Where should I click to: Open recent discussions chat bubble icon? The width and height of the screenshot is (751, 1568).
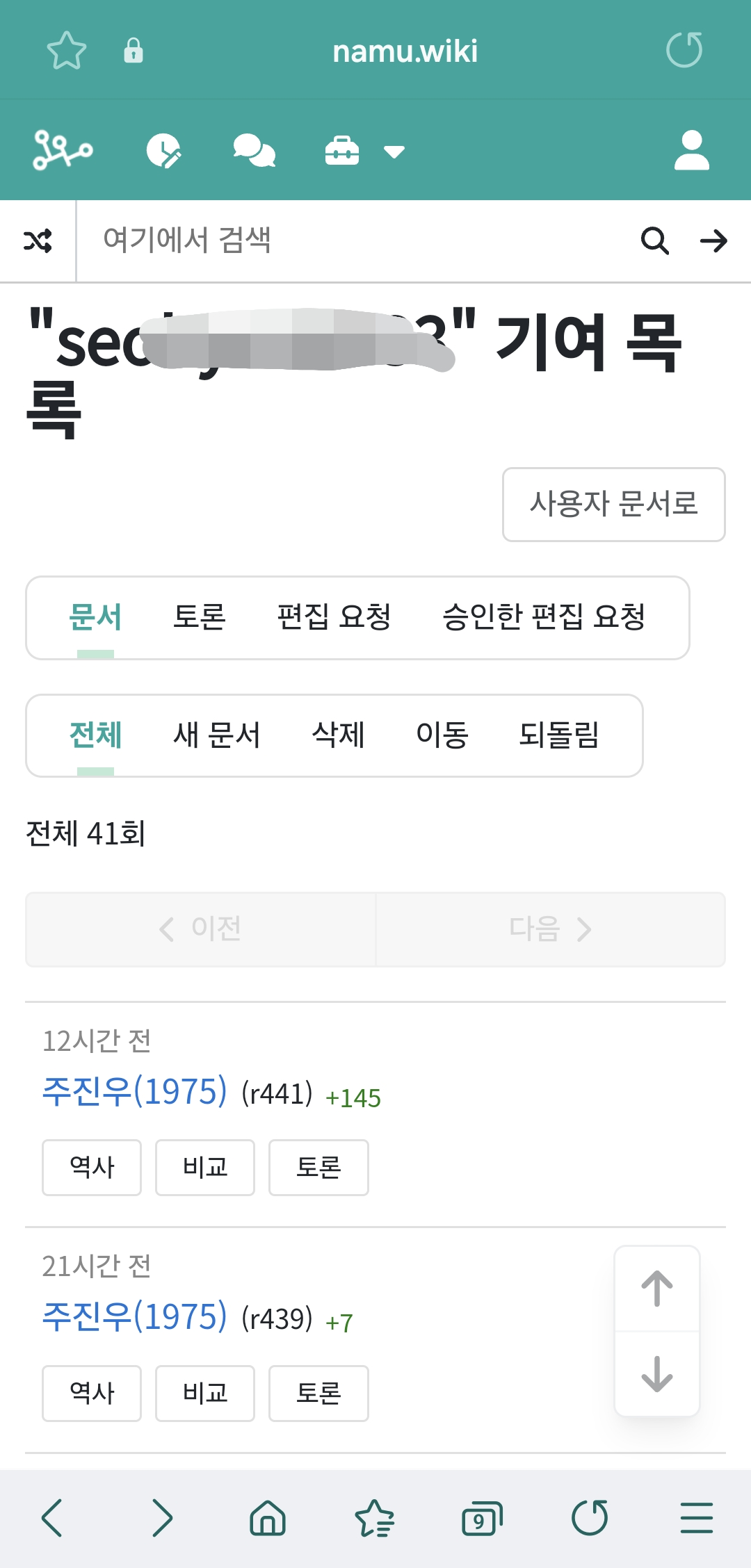pos(254,150)
